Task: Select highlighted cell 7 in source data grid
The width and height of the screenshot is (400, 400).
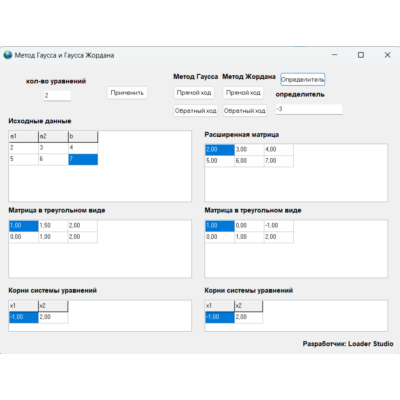Action: point(83,159)
